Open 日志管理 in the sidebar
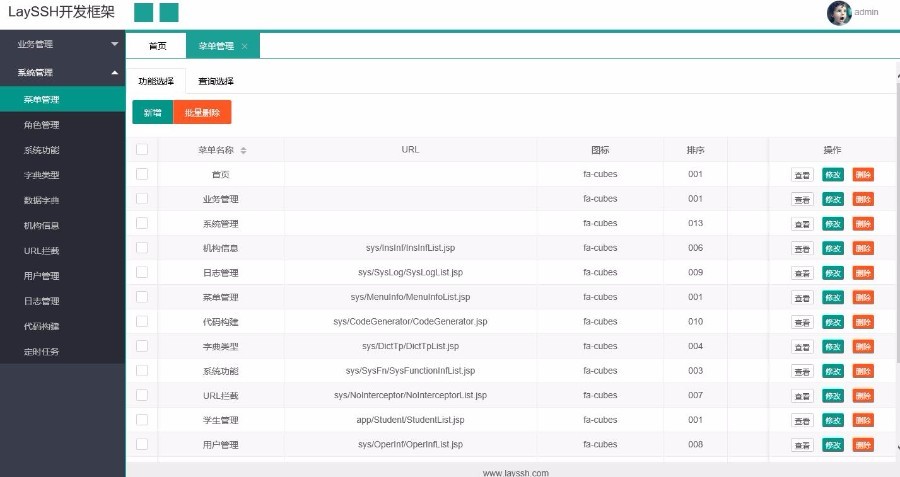Screen dimensions: 900x477 (63, 301)
